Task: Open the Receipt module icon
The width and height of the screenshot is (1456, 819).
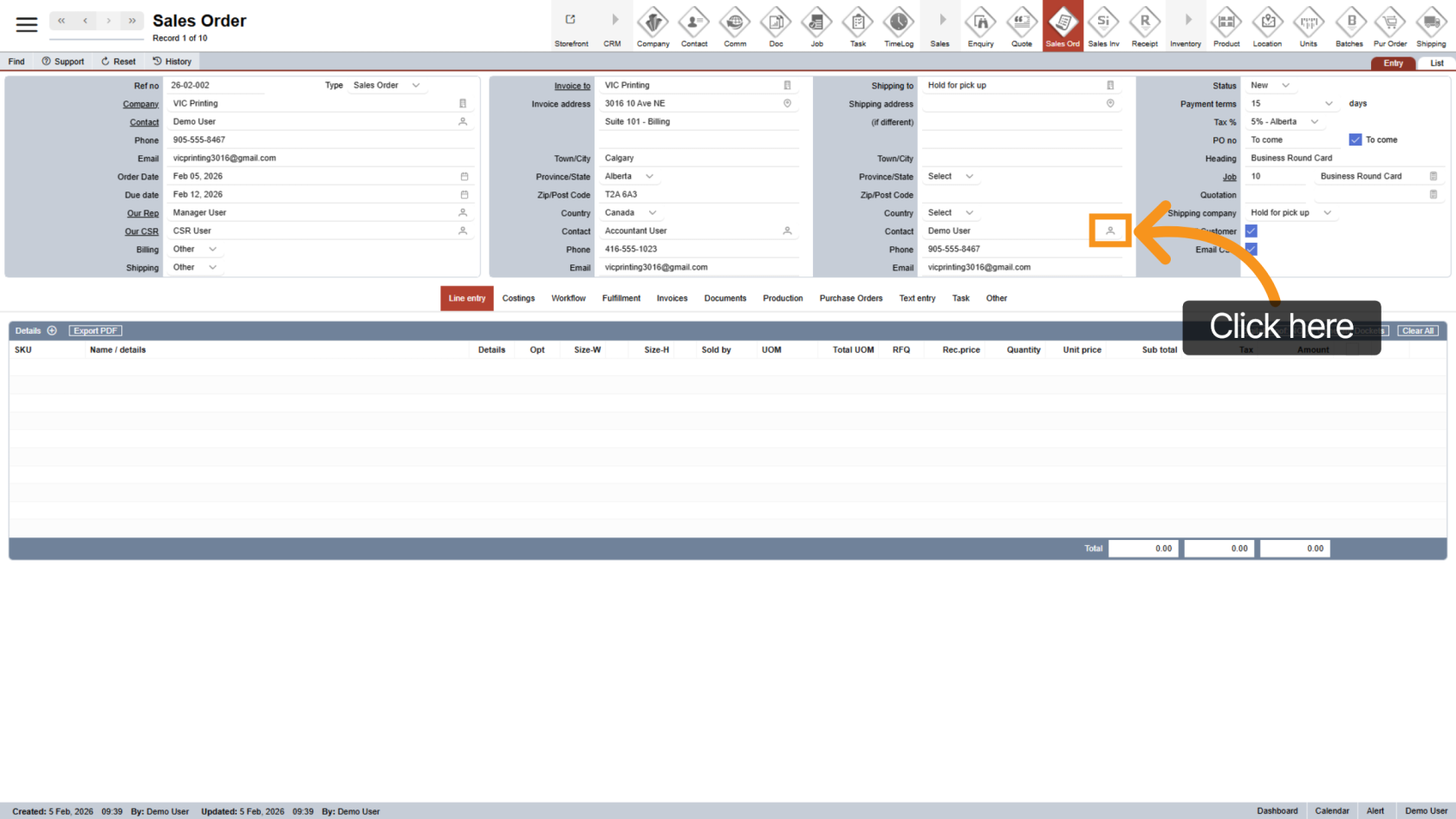Action: [x=1144, y=23]
